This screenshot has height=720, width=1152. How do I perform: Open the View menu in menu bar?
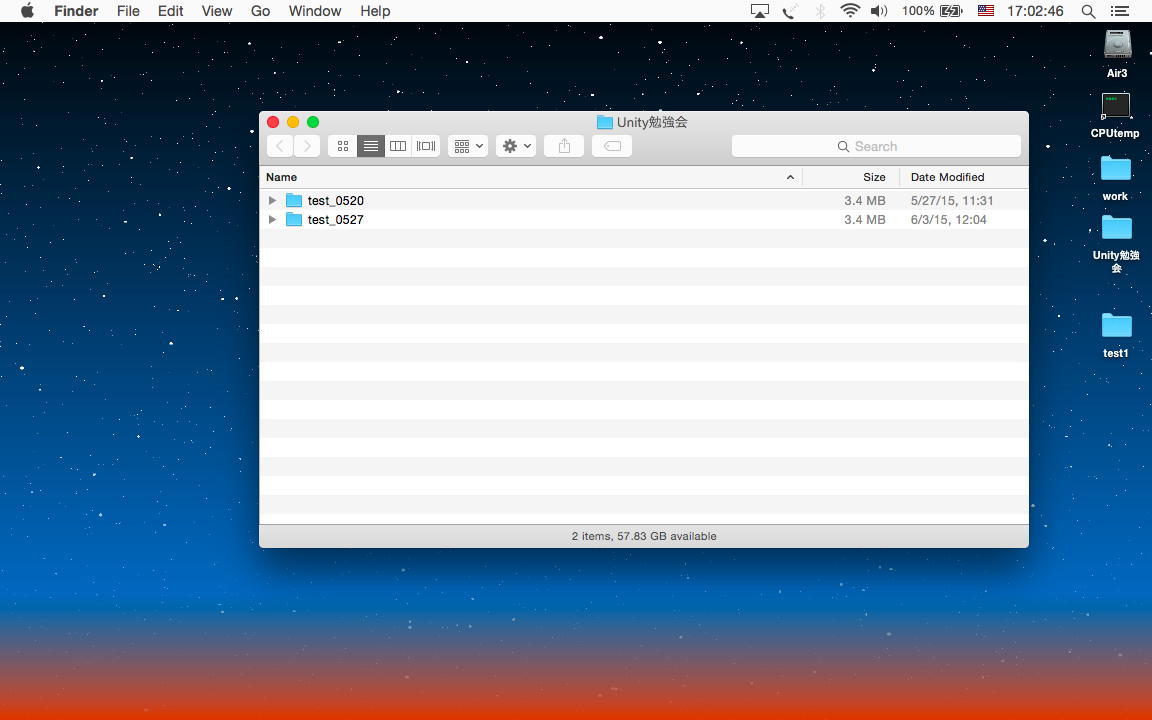click(216, 11)
